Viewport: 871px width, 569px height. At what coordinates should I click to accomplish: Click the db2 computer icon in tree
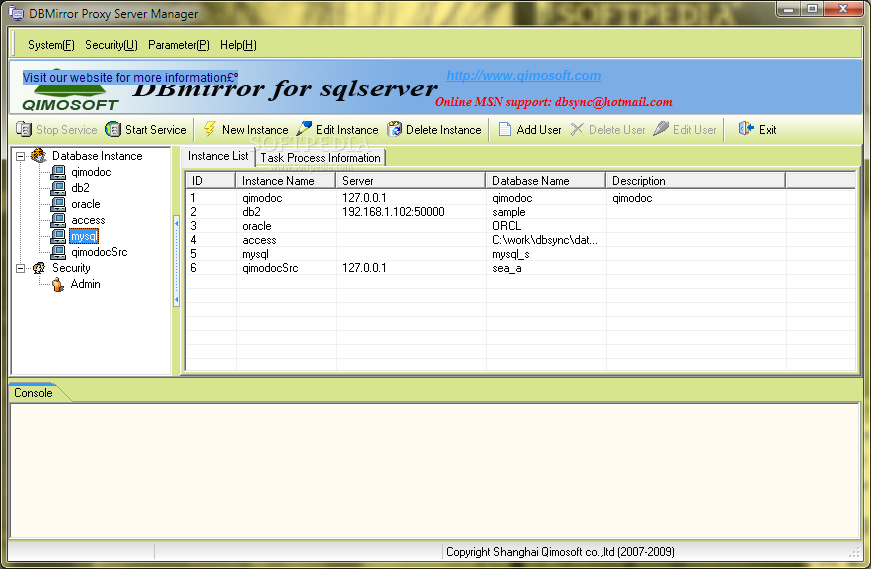coord(58,188)
